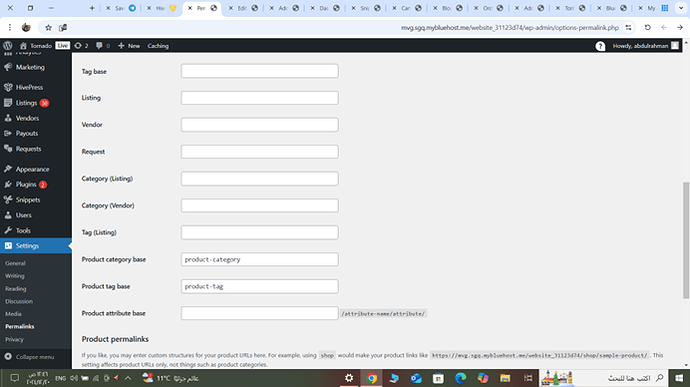Go to Plugins in the sidebar
Viewport: 690px width, 387px height.
point(26,184)
